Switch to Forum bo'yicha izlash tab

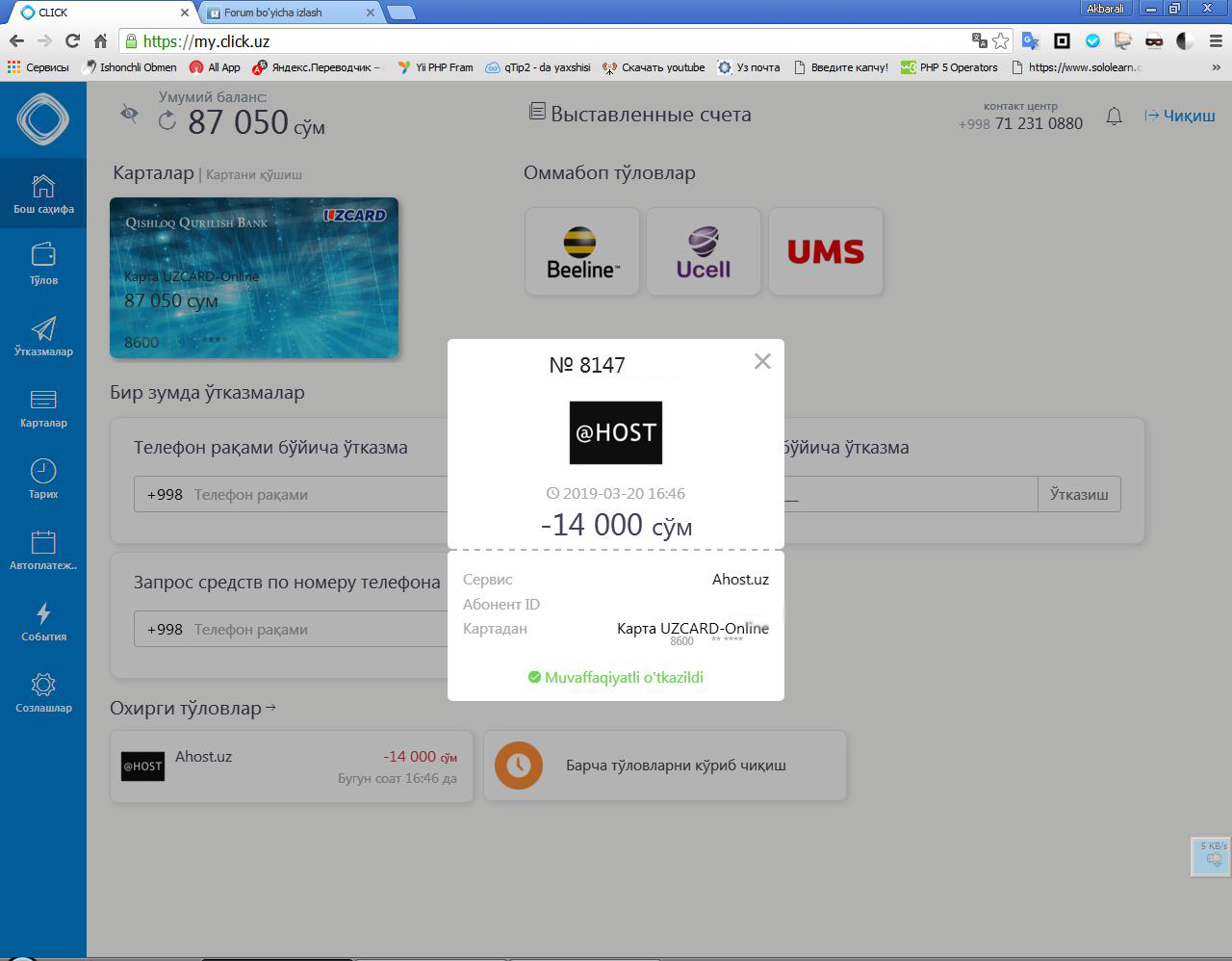(289, 13)
